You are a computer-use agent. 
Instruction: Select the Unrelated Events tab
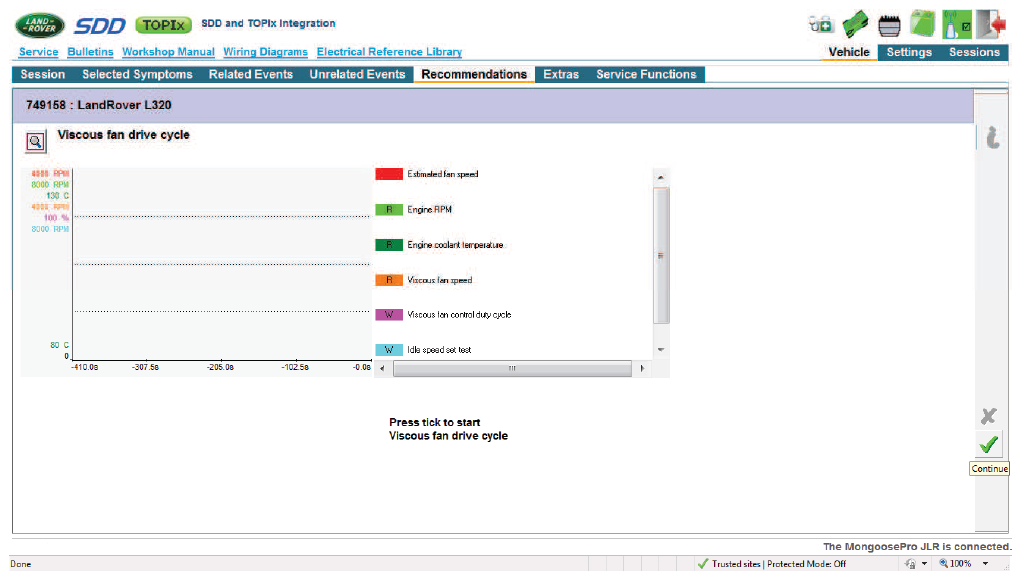click(x=357, y=74)
